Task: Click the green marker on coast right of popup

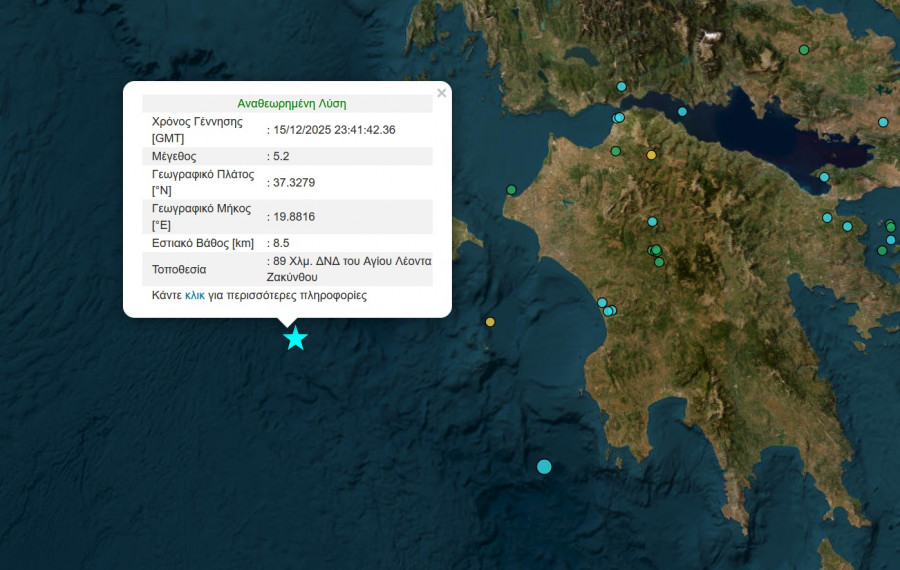Action: [x=511, y=190]
